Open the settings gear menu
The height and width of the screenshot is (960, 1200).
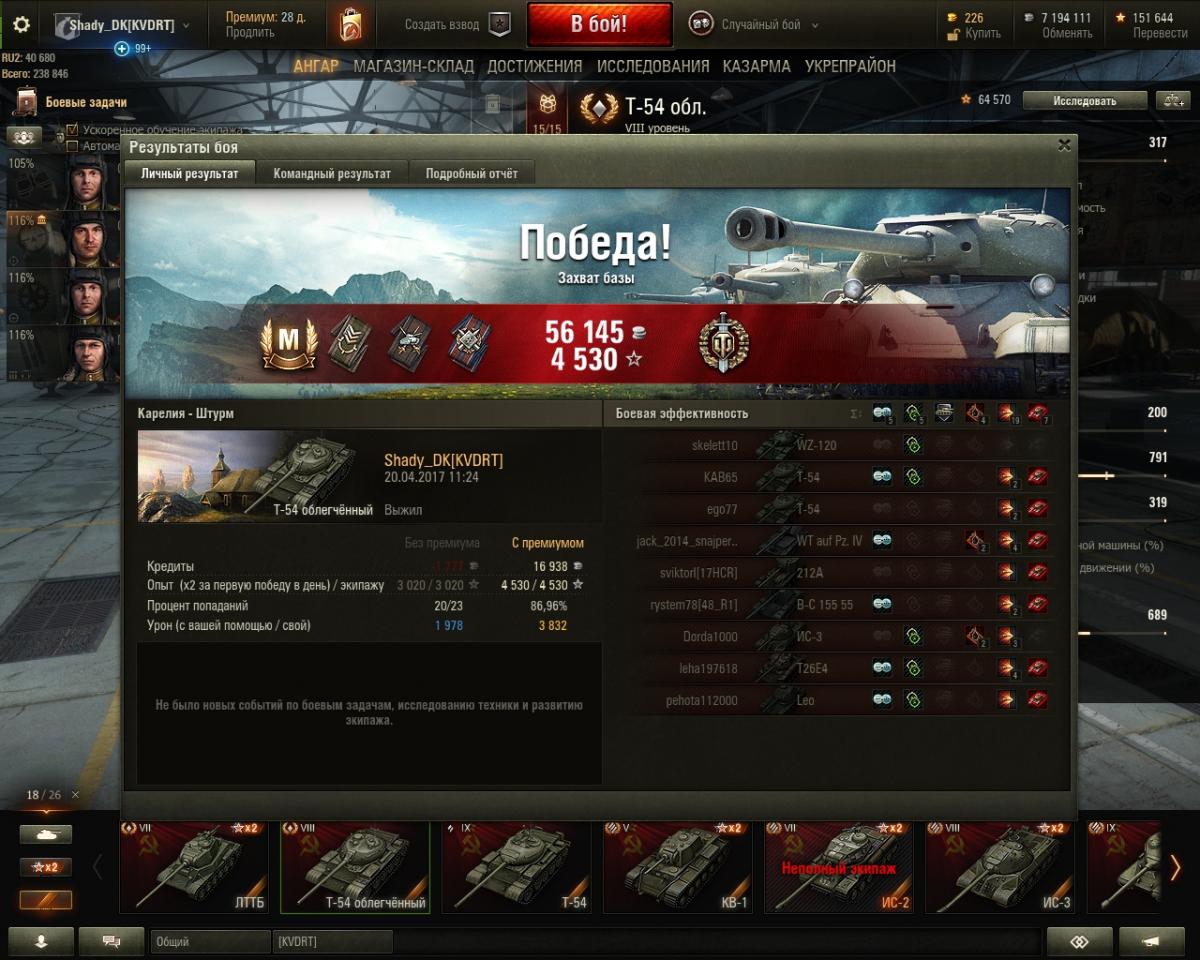21,25
